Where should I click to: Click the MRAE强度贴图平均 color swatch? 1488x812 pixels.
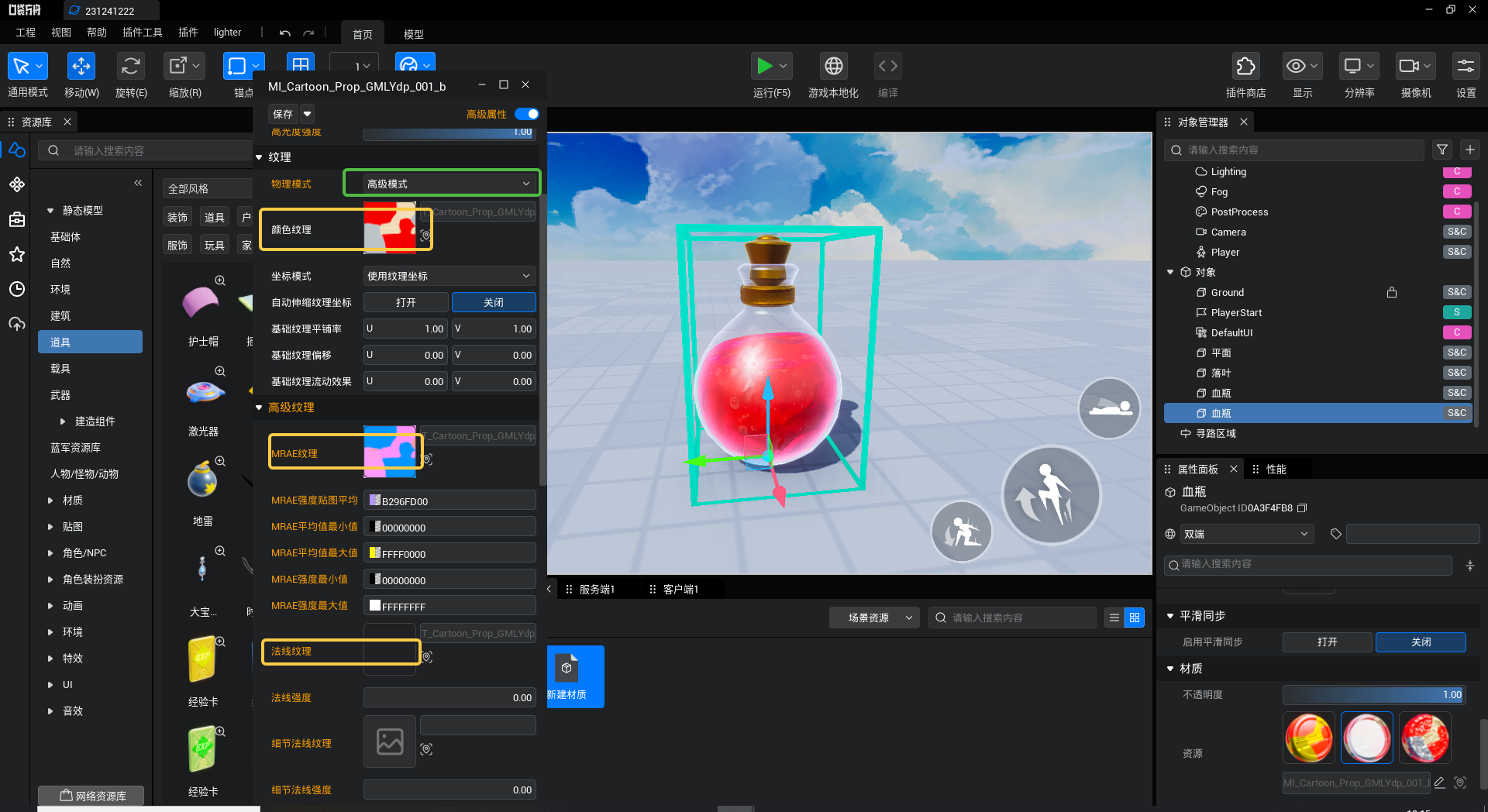(x=375, y=501)
